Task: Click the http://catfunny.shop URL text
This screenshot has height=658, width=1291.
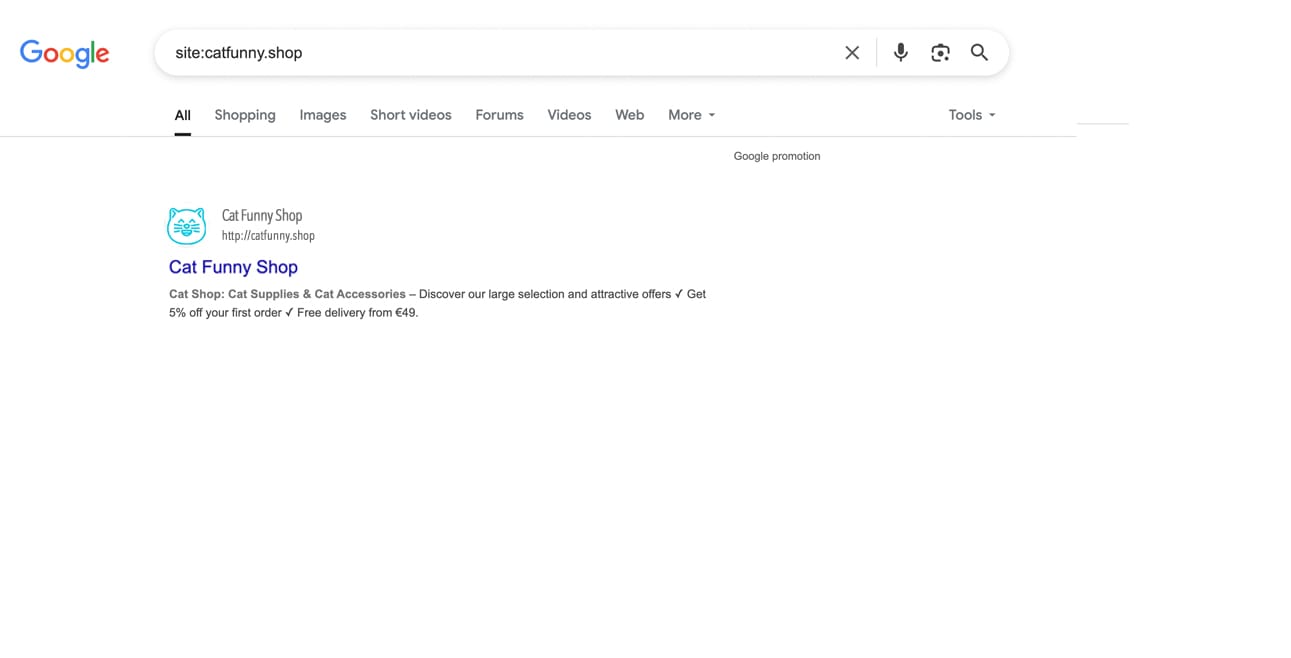Action: pyautogui.click(x=268, y=236)
